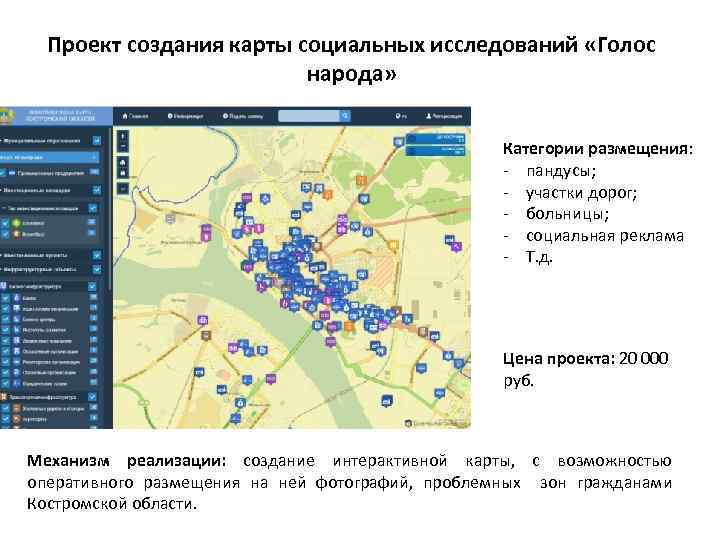The height and width of the screenshot is (540, 720).
Task: Open the list icon on the Банки row
Action: click(x=93, y=297)
